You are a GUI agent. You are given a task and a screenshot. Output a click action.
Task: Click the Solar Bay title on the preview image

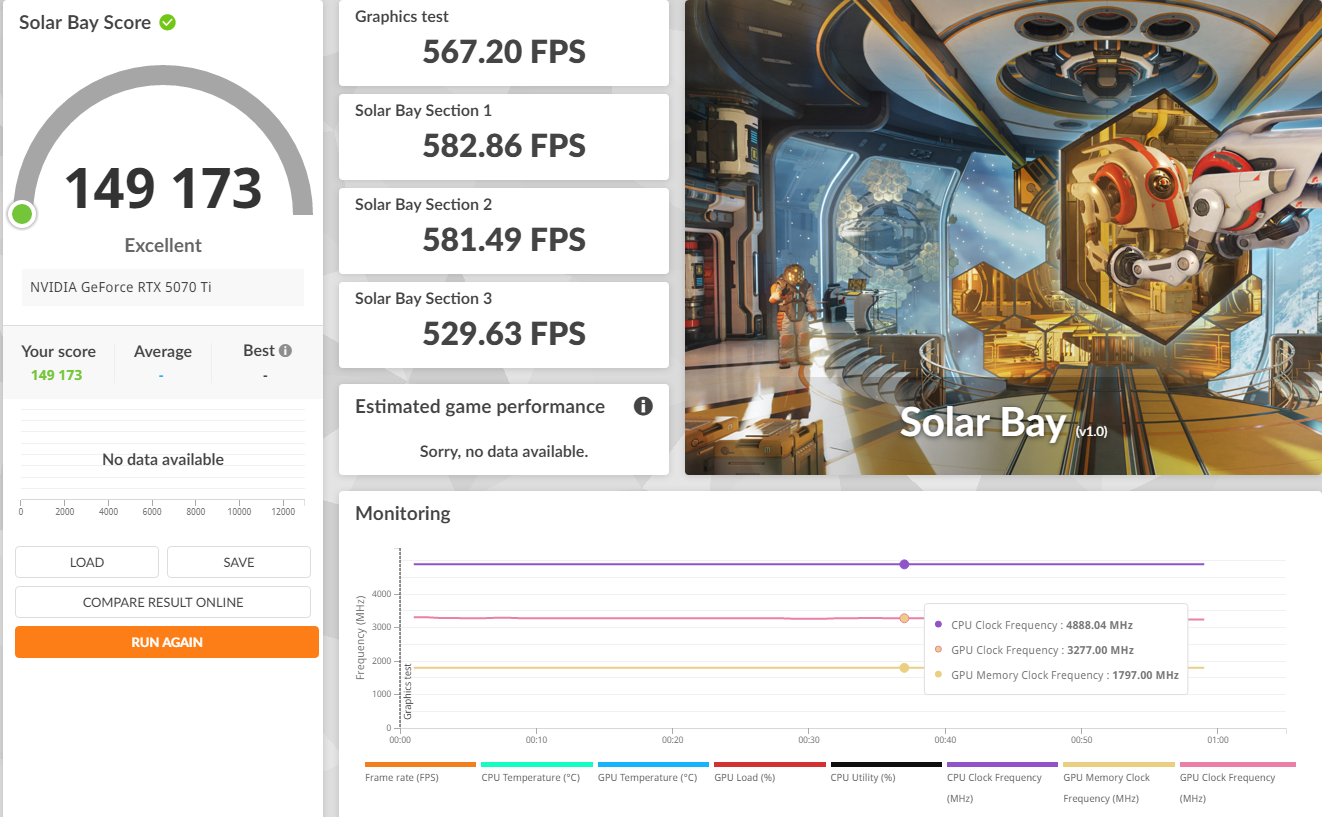click(984, 422)
